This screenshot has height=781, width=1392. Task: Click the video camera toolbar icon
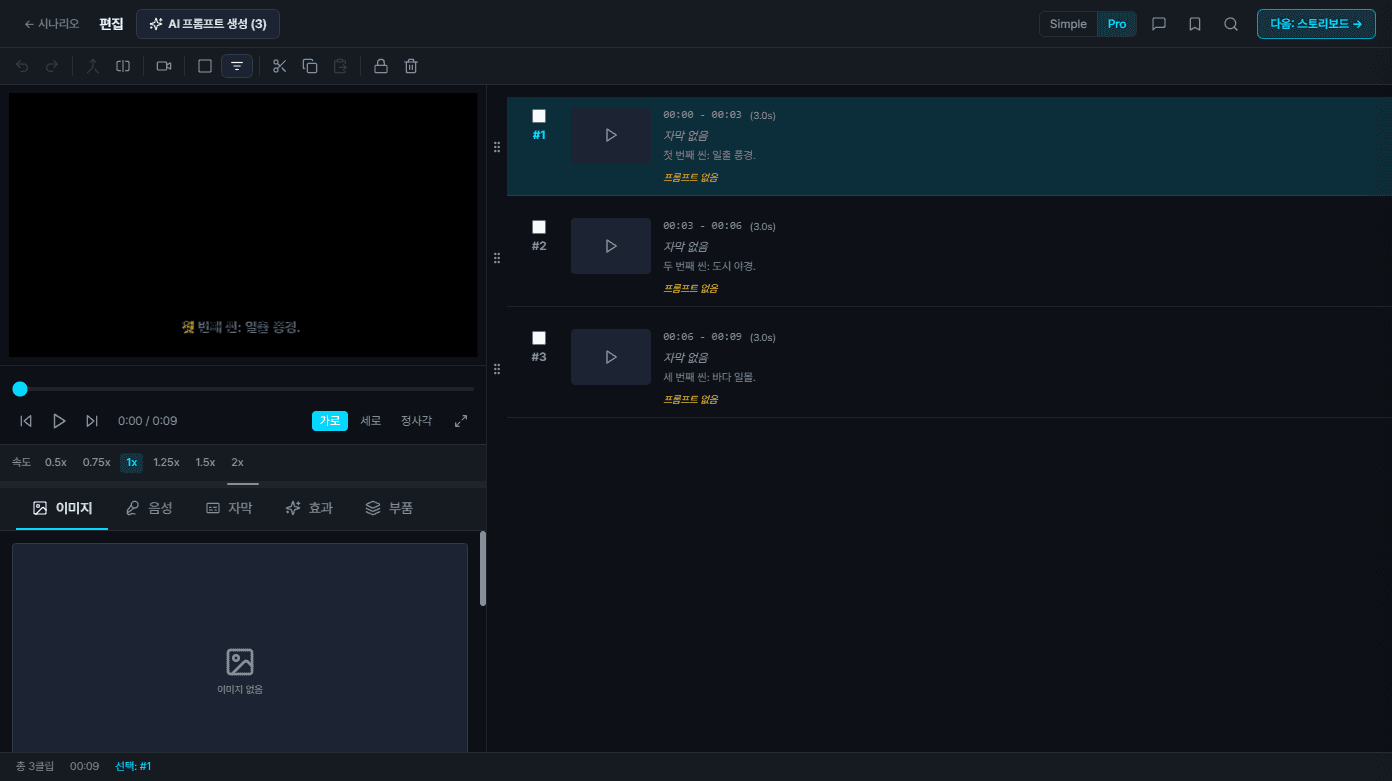coord(164,66)
